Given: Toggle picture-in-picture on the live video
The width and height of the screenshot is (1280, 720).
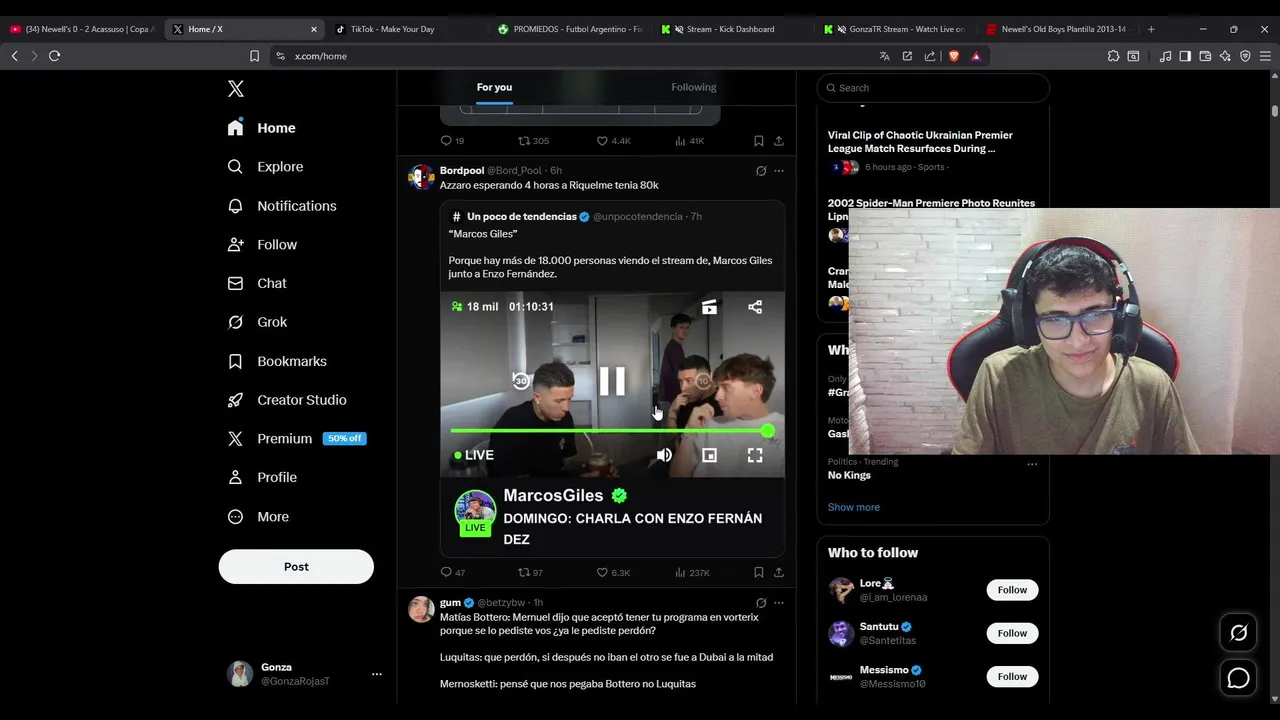Looking at the screenshot, I should tap(709, 455).
